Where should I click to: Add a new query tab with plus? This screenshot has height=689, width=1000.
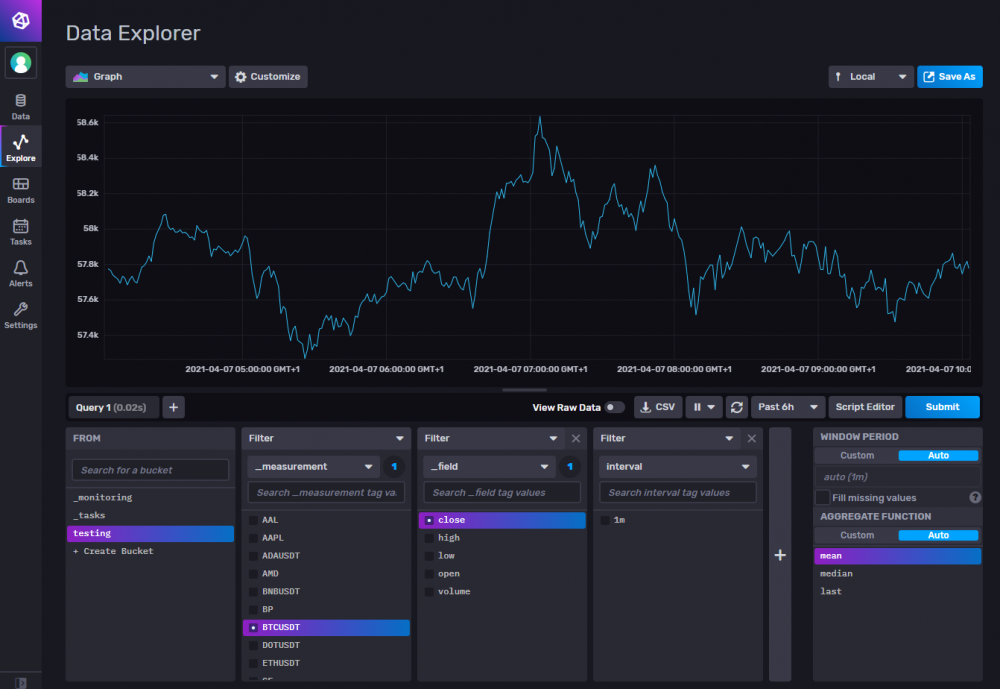tap(173, 407)
